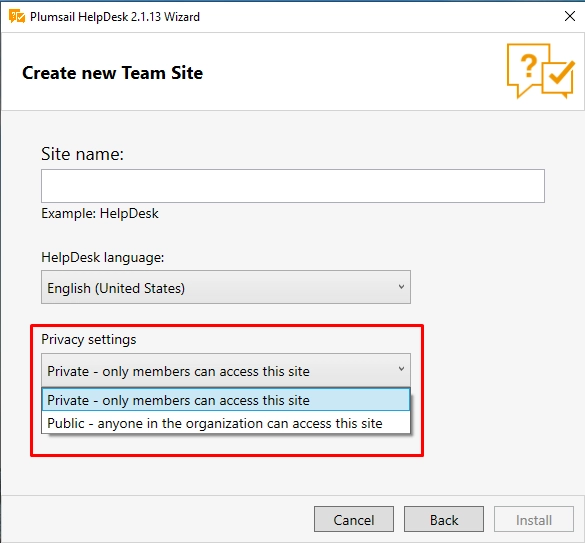Open the HelpDesk language dropdown
The image size is (585, 543).
click(226, 287)
